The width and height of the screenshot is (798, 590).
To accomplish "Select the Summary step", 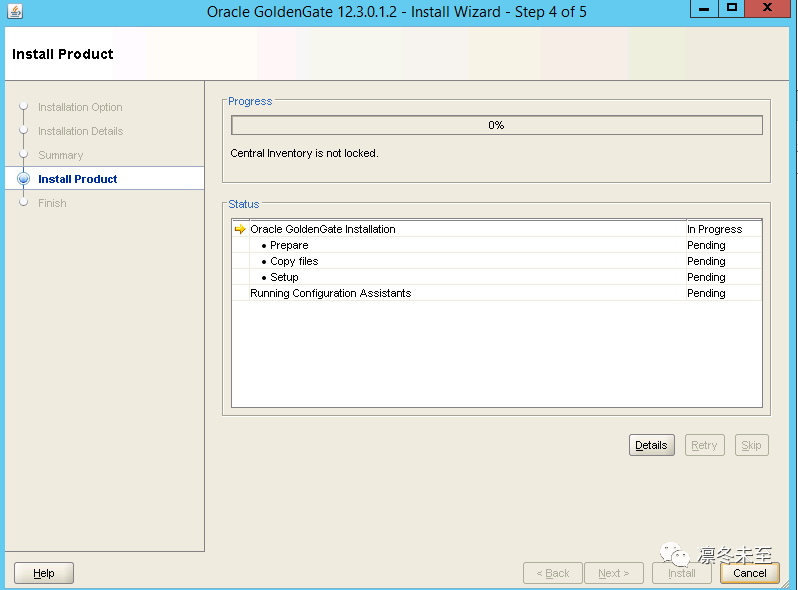I will 61,155.
